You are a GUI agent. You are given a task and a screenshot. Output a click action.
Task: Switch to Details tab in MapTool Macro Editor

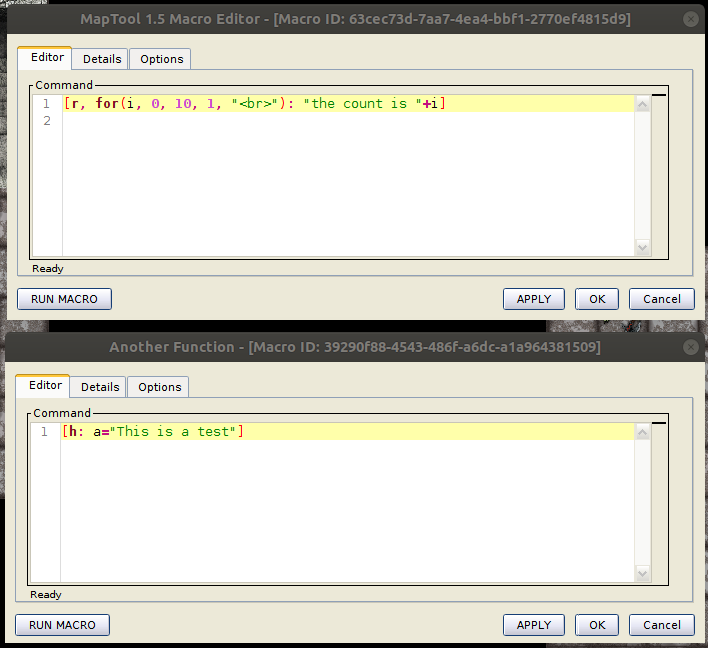pos(100,59)
